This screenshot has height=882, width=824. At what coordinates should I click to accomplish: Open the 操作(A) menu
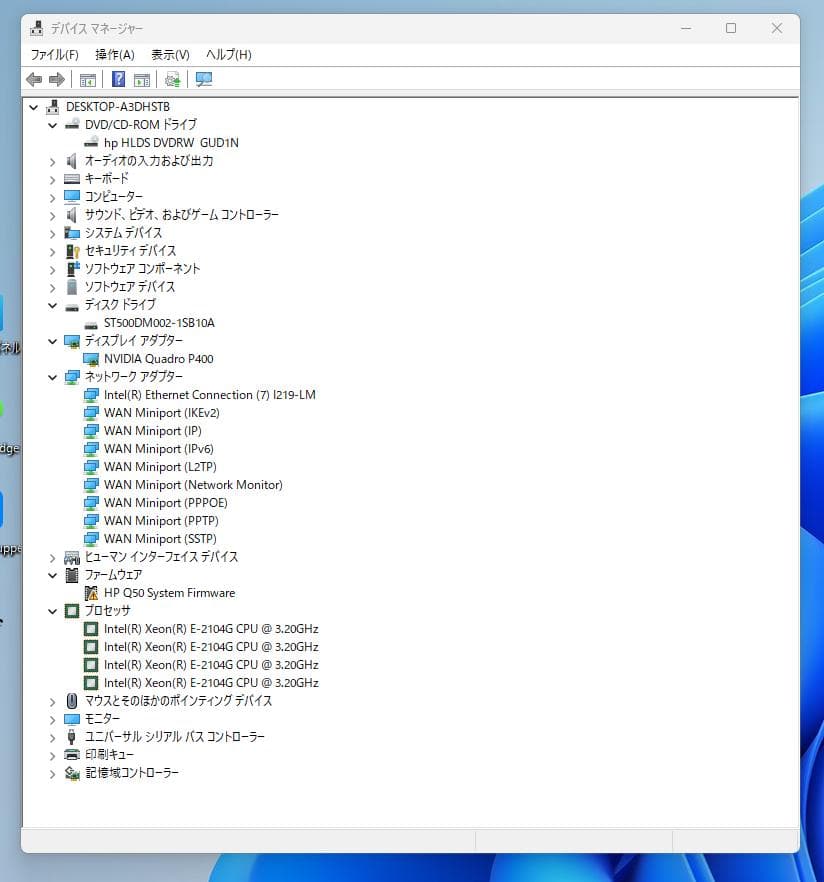114,55
